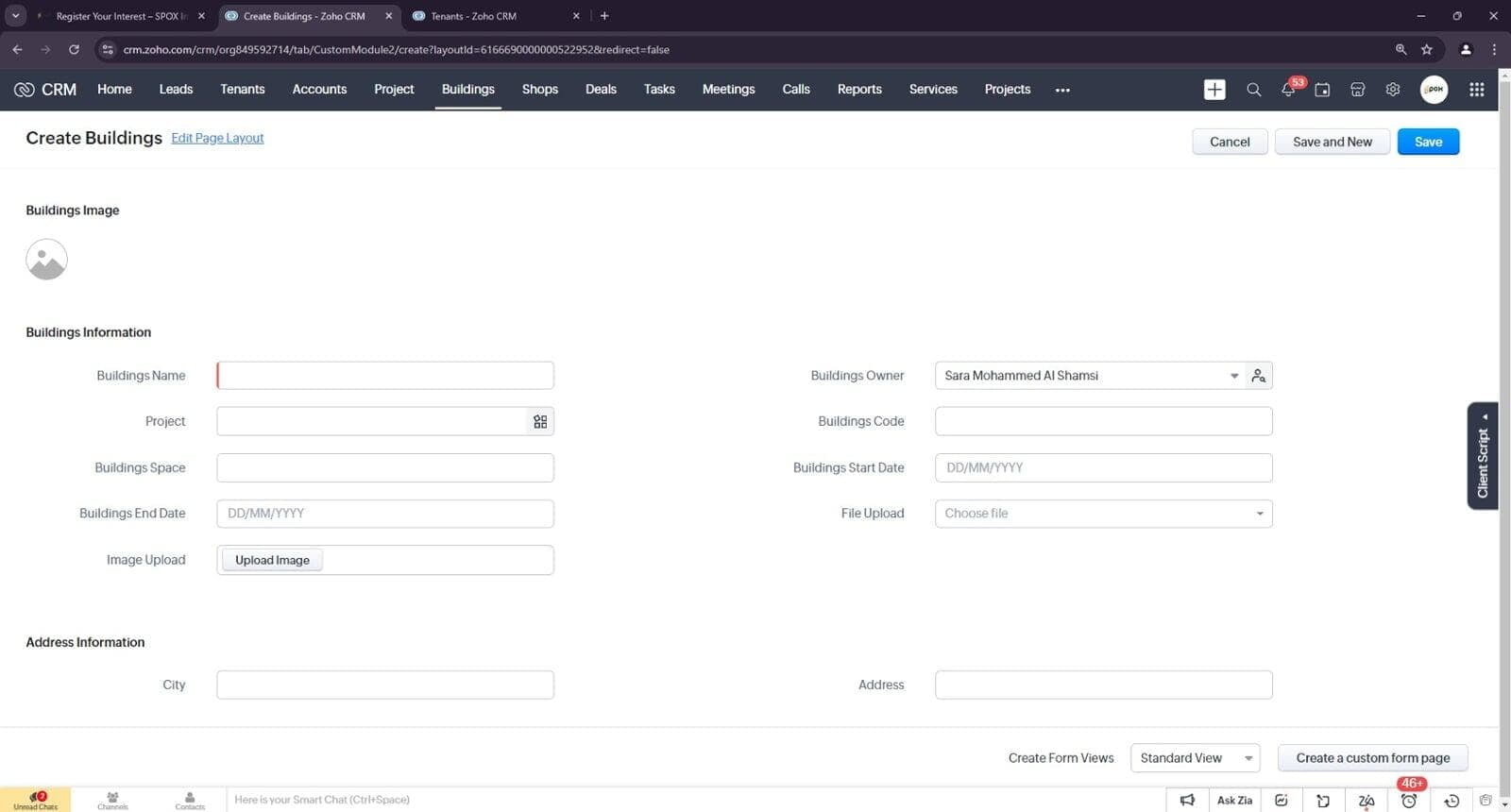The width and height of the screenshot is (1511, 812).
Task: Open the quick create plus icon
Action: tap(1214, 90)
